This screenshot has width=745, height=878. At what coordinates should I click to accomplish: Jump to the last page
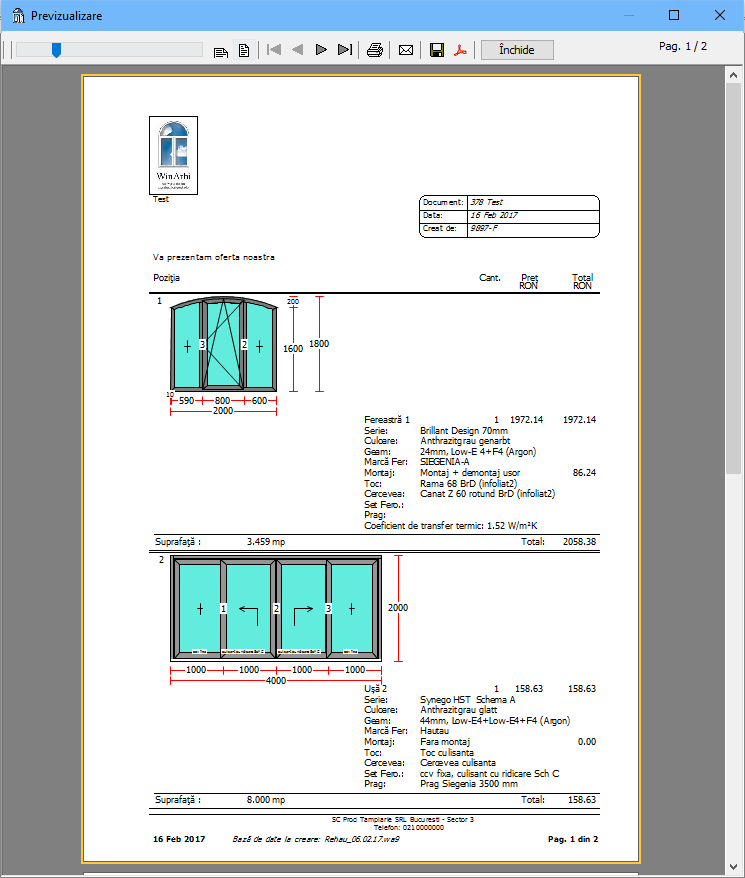click(x=345, y=50)
